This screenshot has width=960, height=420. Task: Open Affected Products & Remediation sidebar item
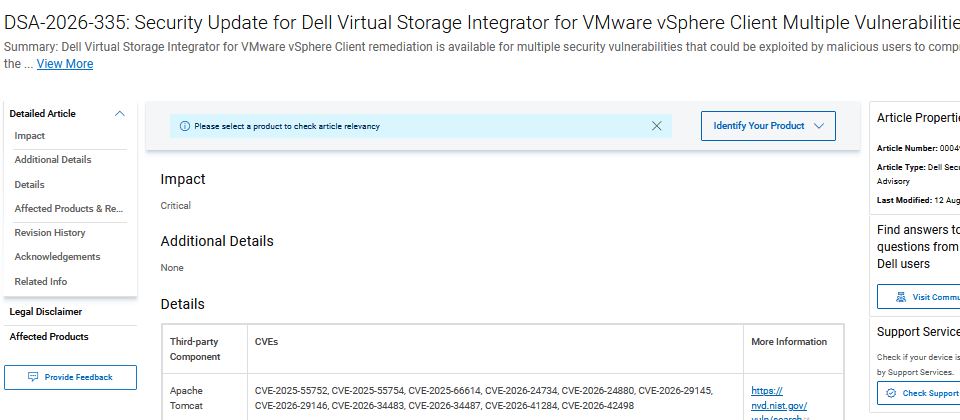pos(69,209)
